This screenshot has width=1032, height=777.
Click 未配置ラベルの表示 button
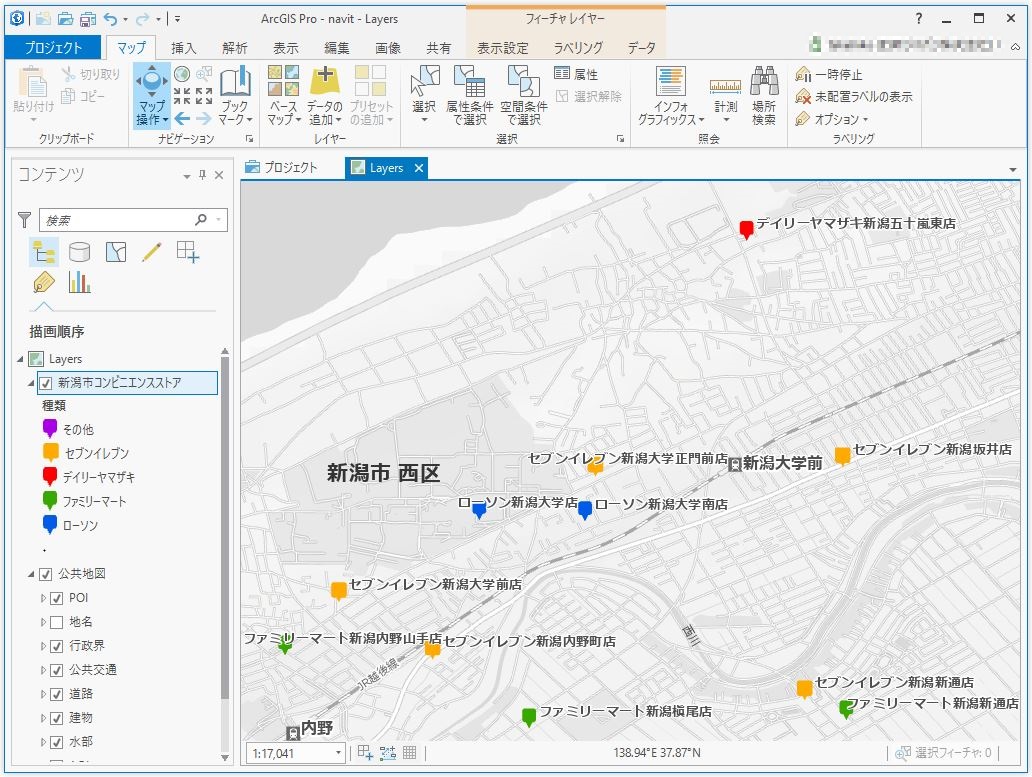pos(854,97)
